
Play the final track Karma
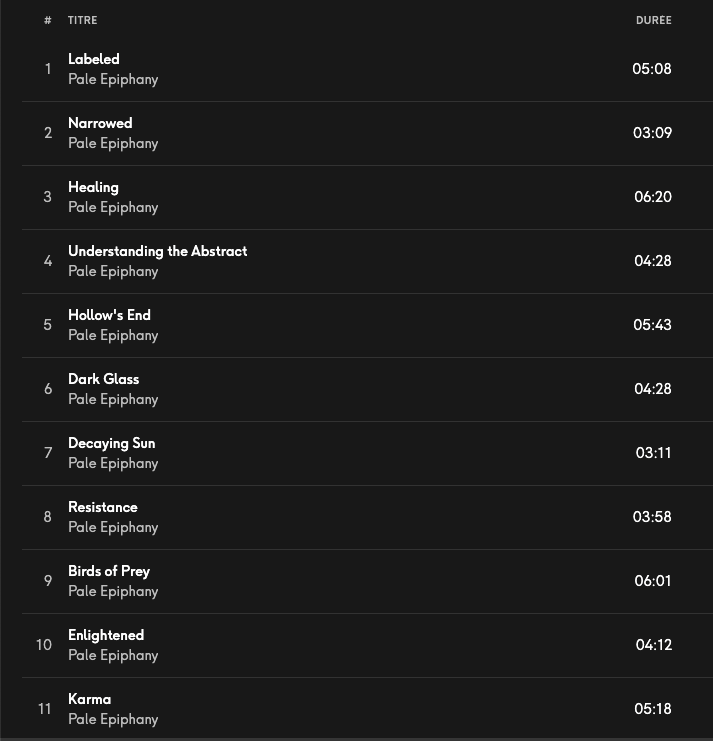click(x=89, y=699)
